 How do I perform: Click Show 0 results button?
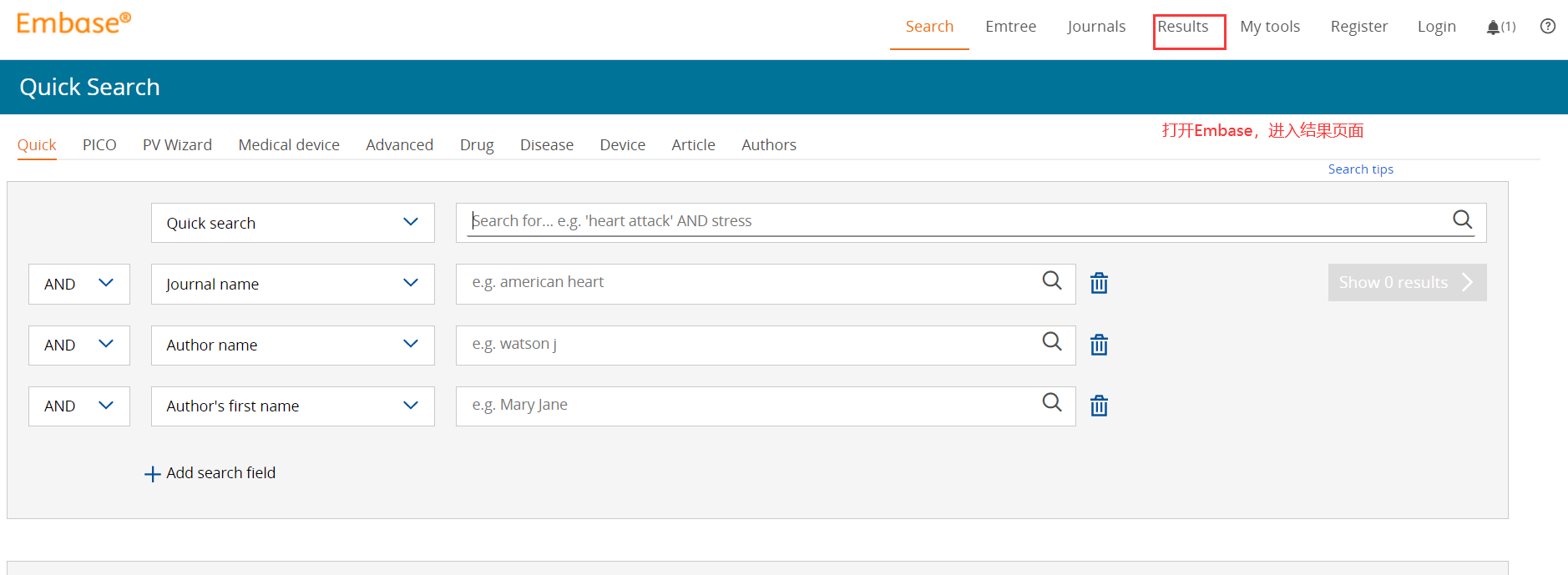pos(1407,282)
